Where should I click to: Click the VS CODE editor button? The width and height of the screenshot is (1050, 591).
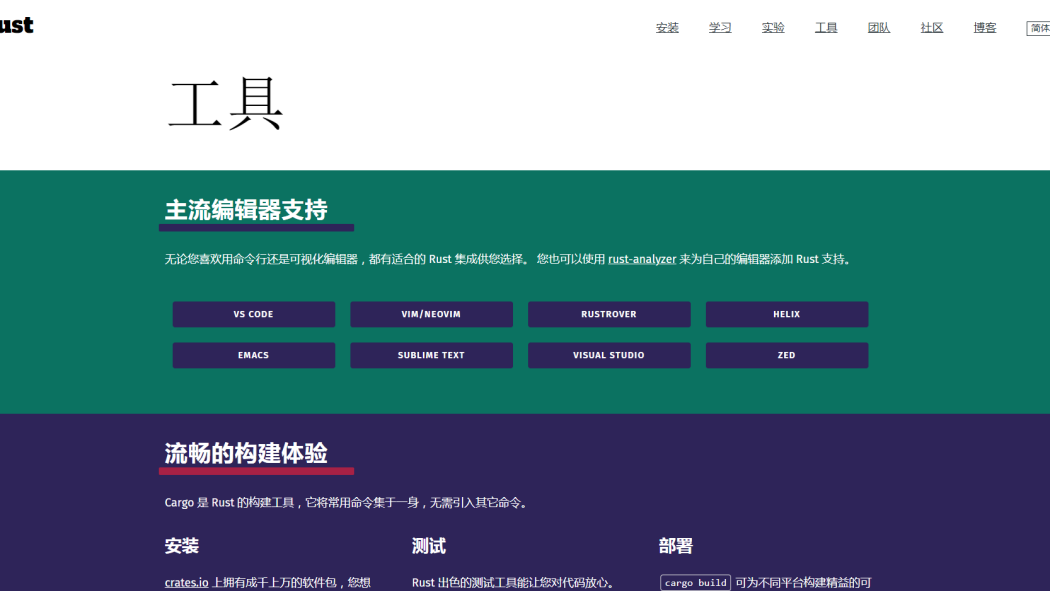point(254,314)
